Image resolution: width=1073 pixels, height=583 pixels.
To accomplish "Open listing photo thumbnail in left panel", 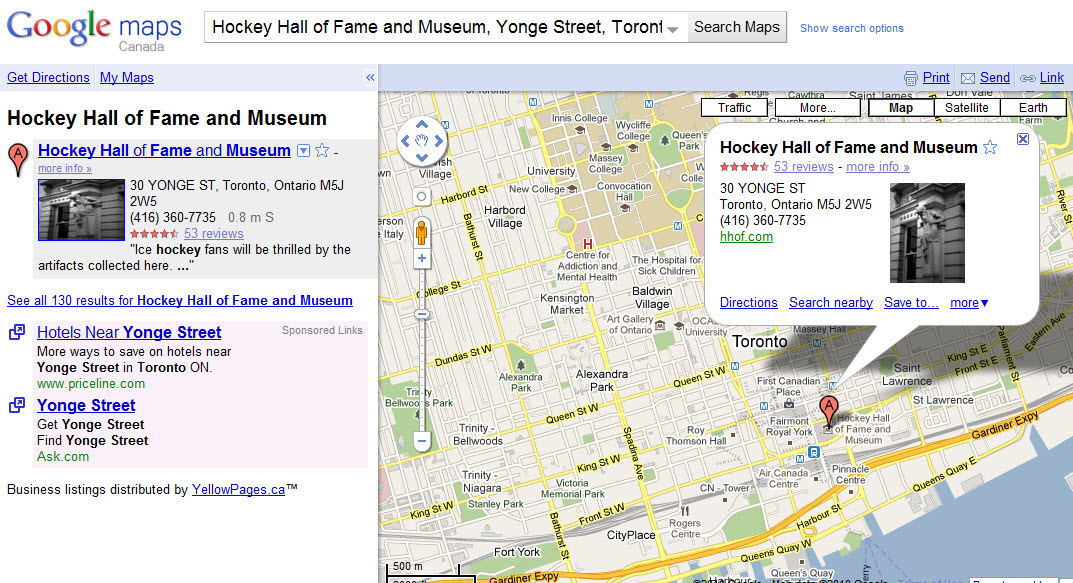I will point(81,209).
